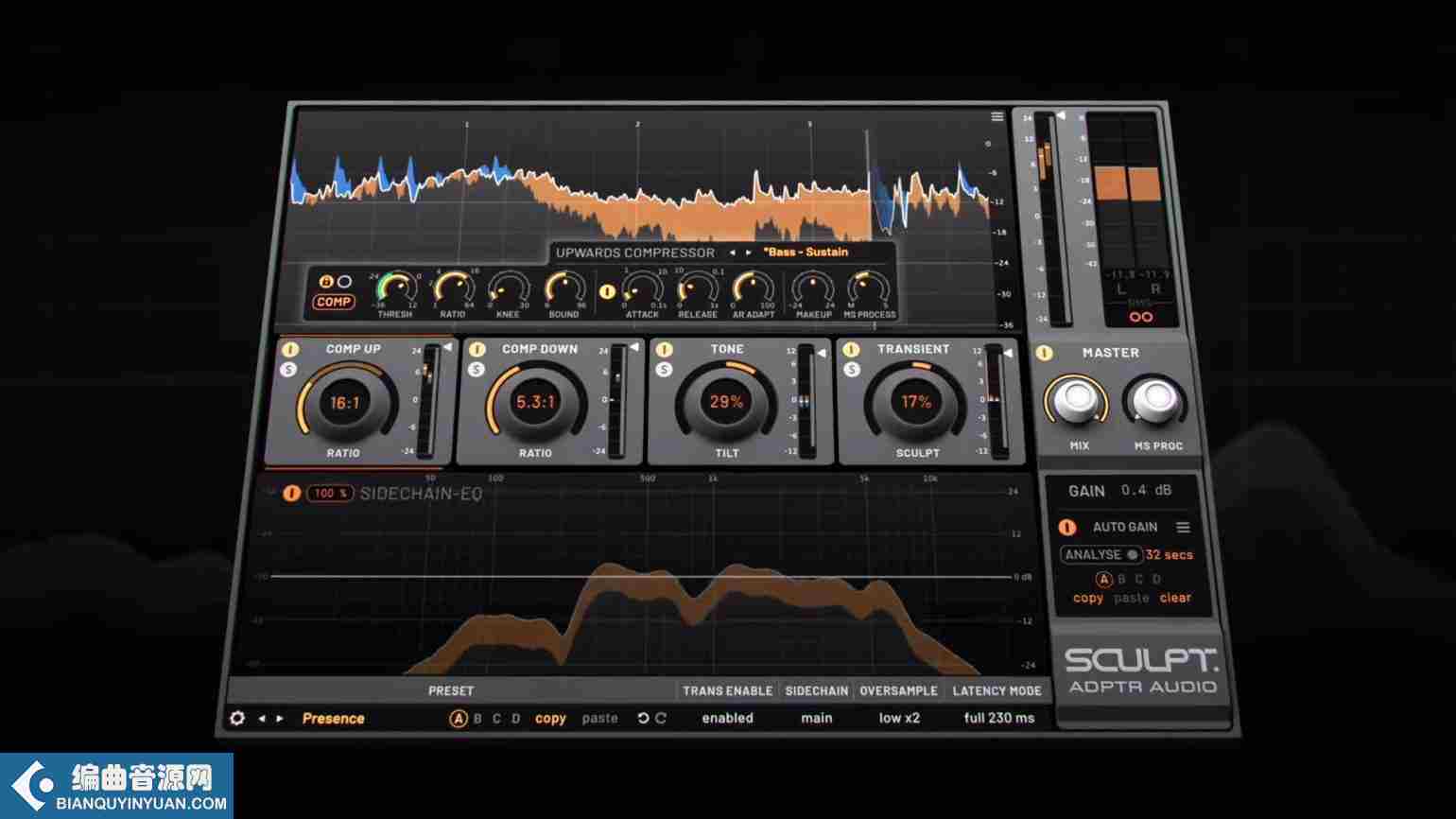Image resolution: width=1456 pixels, height=819 pixels.
Task: Click the lock icon above COMP button
Action: point(326,282)
